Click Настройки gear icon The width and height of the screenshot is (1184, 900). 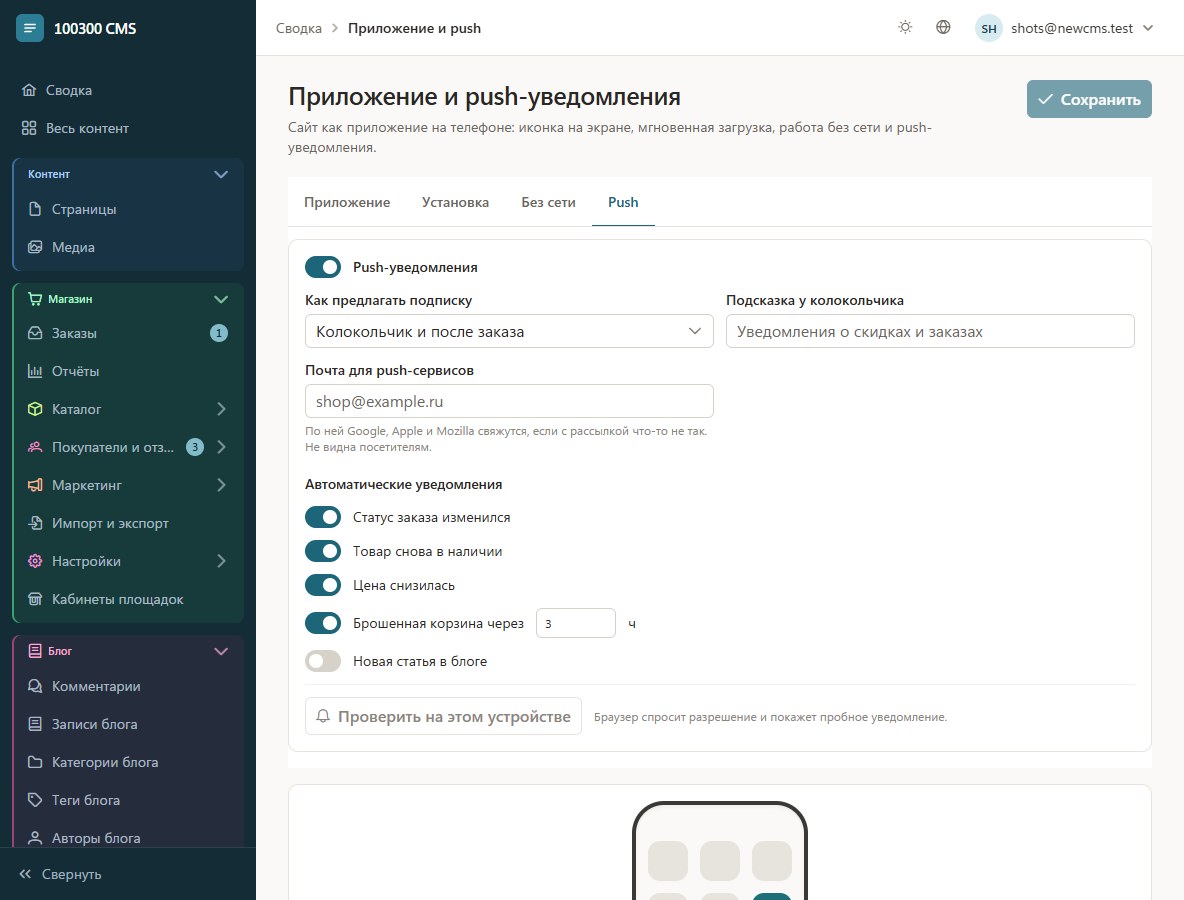point(35,561)
